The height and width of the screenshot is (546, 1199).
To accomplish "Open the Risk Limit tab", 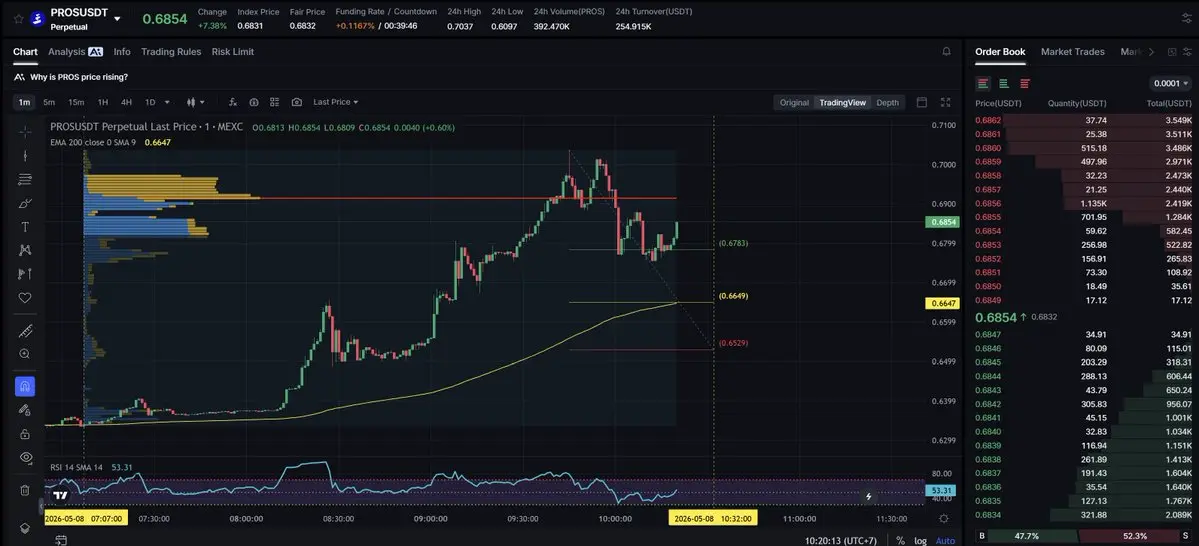I will click(x=232, y=51).
